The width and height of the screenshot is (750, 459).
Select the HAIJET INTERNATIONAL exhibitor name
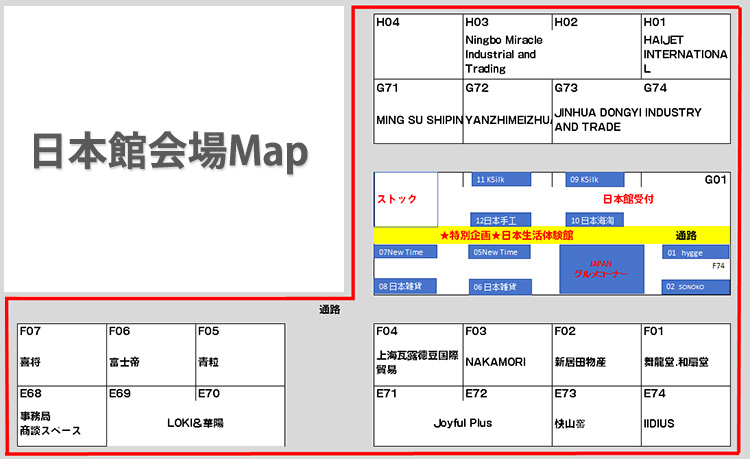click(685, 55)
